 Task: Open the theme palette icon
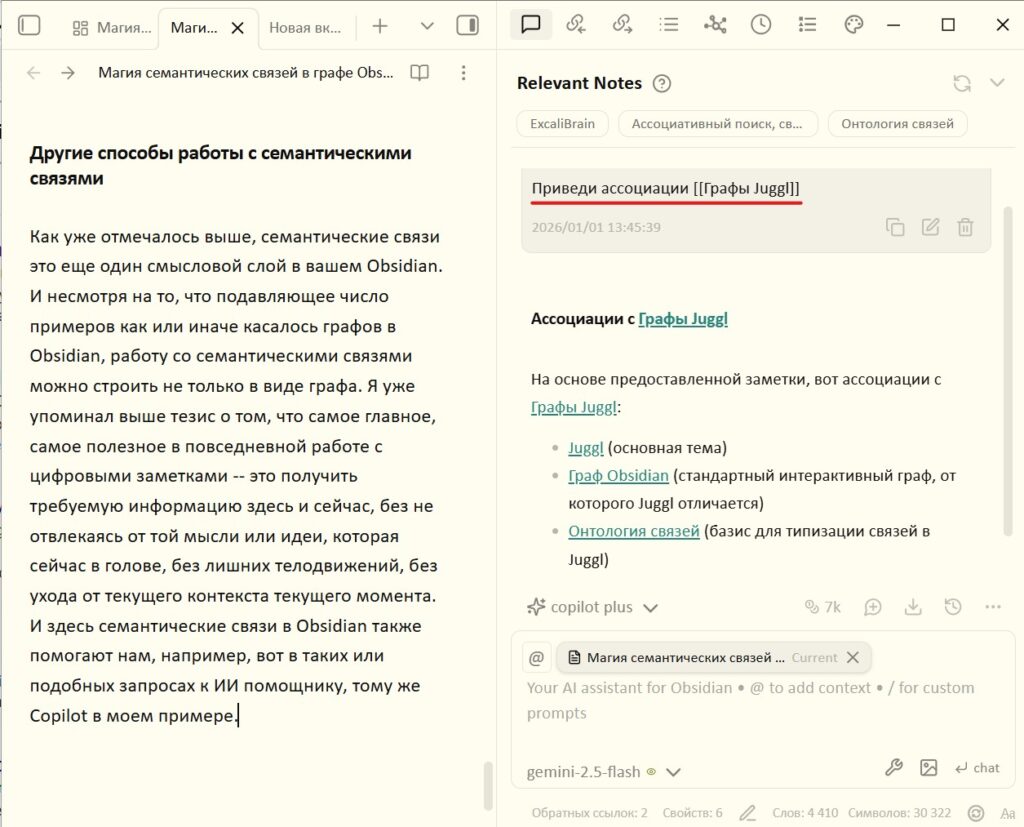click(x=853, y=25)
